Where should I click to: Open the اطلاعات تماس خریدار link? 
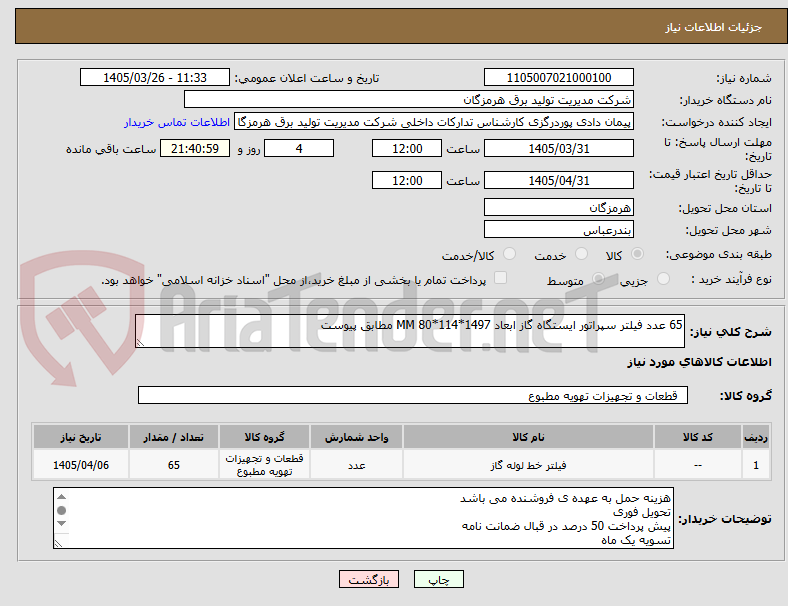click(177, 122)
